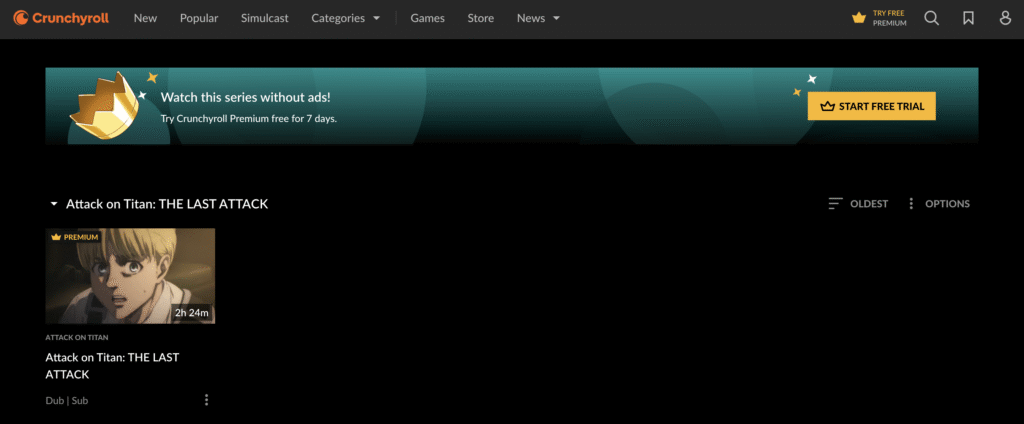
Task: Open the Games menu item
Action: tap(428, 18)
